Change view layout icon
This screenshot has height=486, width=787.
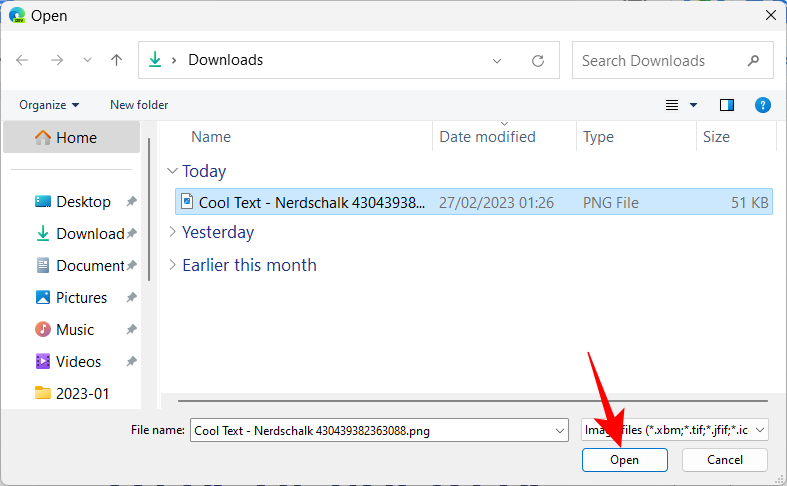[673, 105]
